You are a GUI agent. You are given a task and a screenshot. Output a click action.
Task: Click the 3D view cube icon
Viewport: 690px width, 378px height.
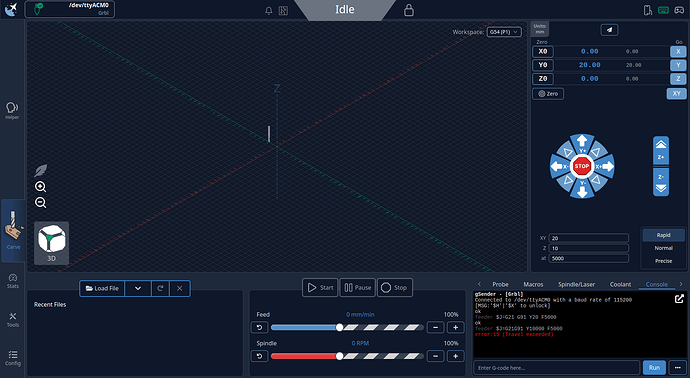tap(51, 242)
